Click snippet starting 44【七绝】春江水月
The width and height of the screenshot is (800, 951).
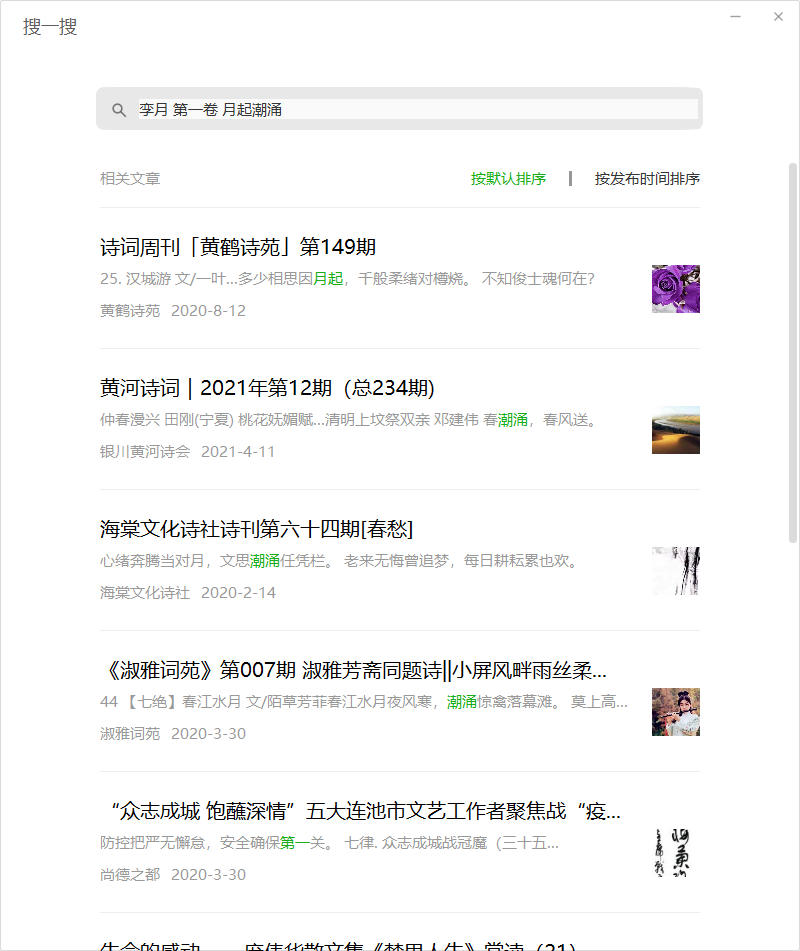pyautogui.click(x=364, y=702)
